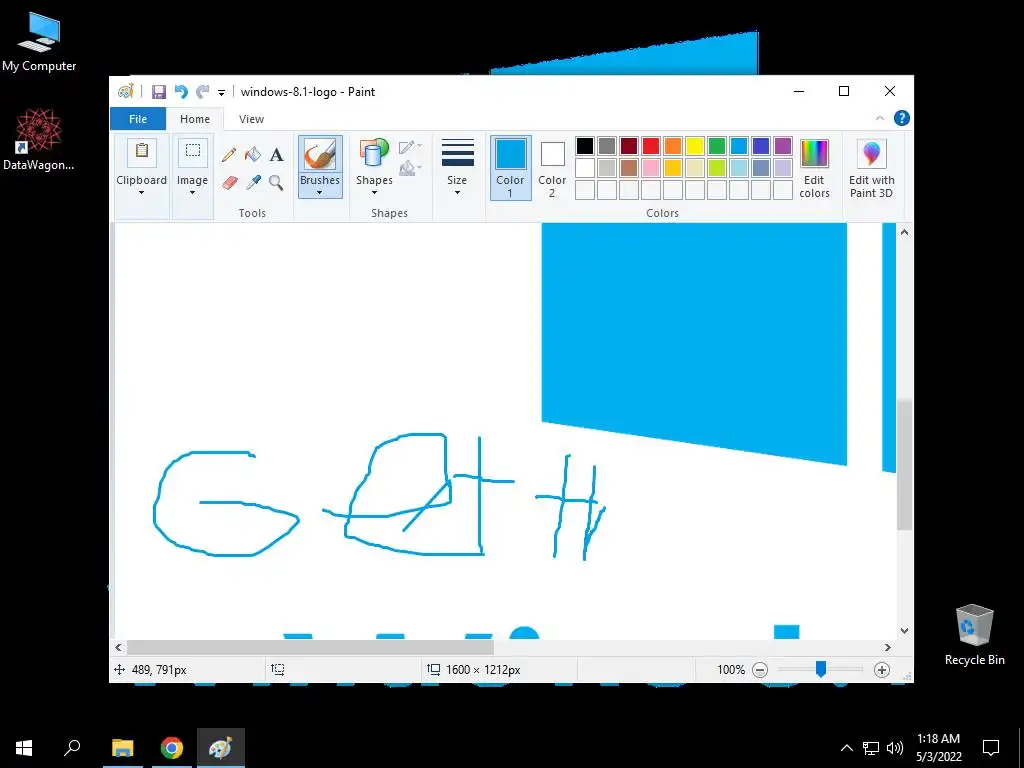
Task: Open the shape Fill dropdown
Action: click(x=411, y=169)
